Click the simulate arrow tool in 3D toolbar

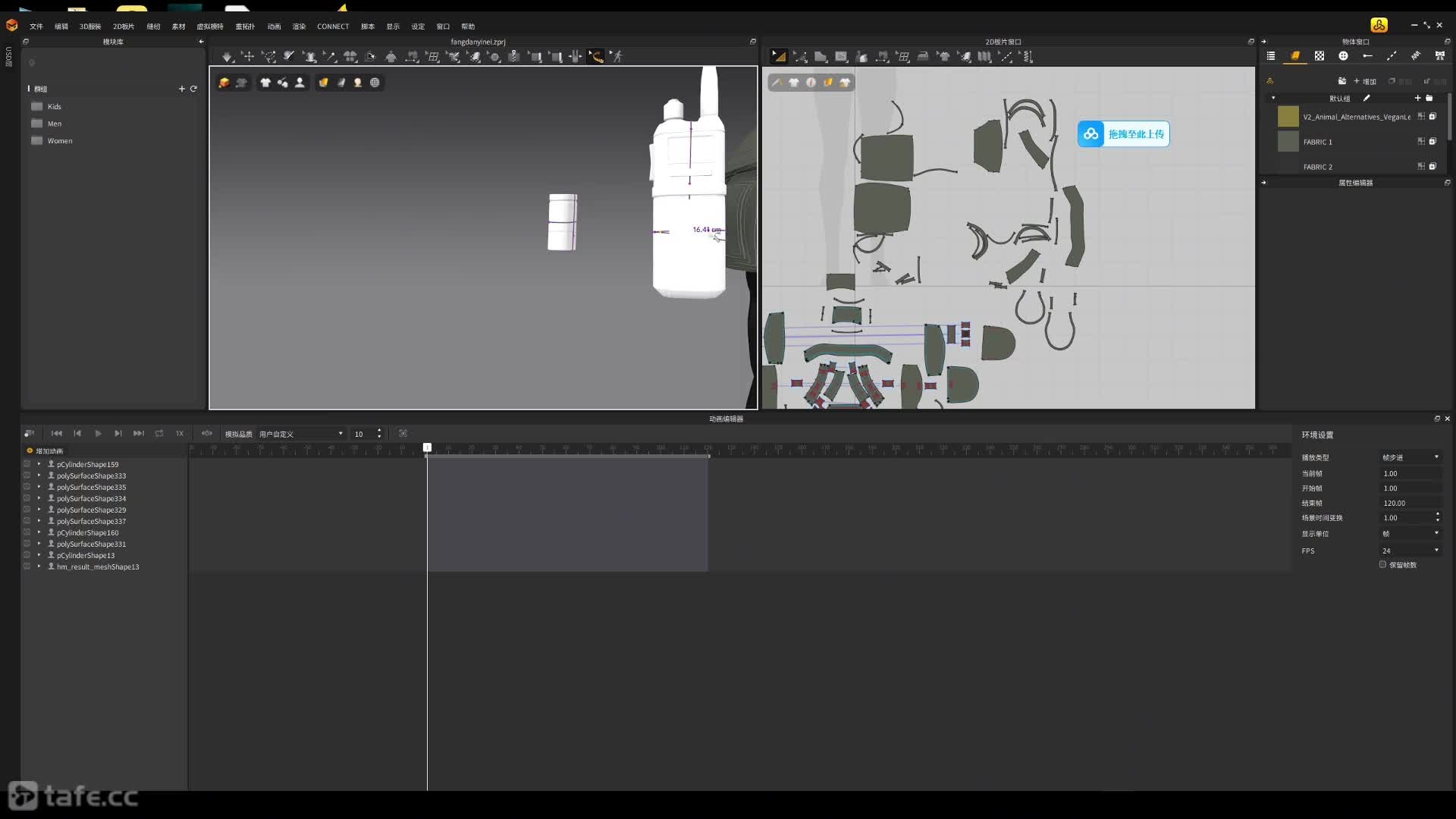(227, 57)
